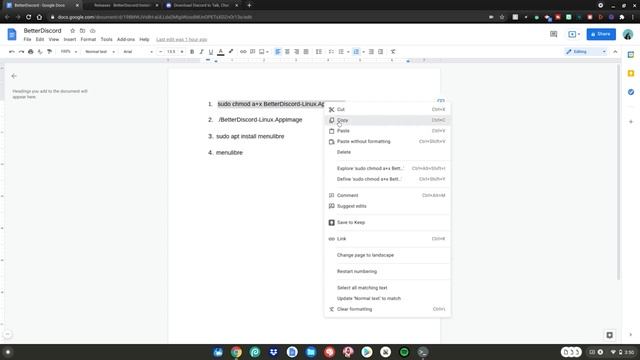
Task: Click the blue Share button
Action: [x=601, y=34]
